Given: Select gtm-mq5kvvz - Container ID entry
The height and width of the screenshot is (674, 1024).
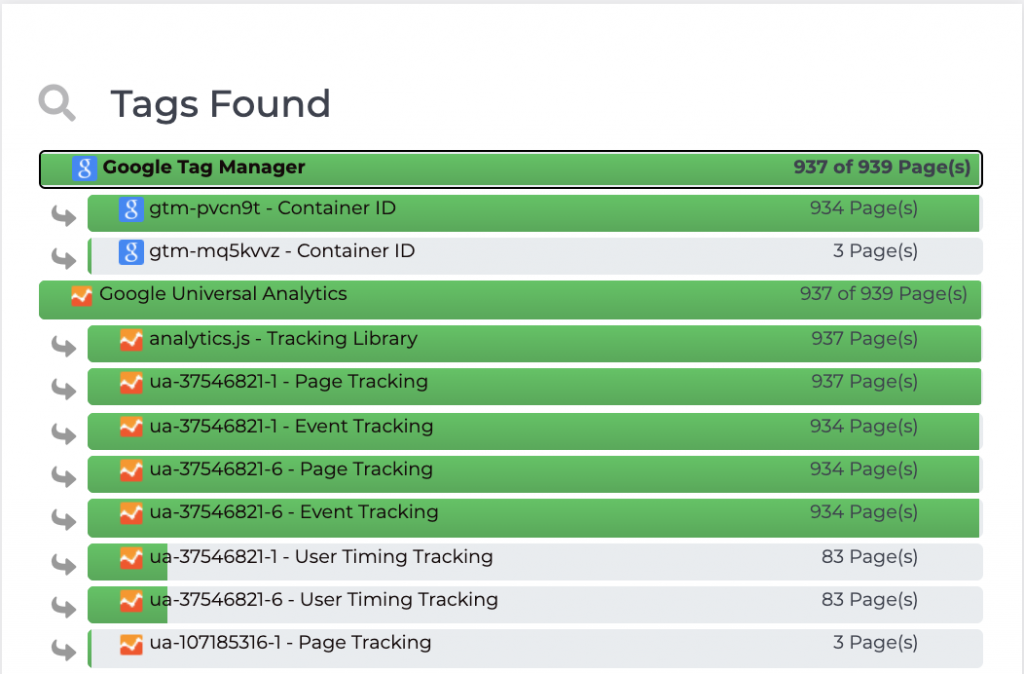Looking at the screenshot, I should point(282,251).
